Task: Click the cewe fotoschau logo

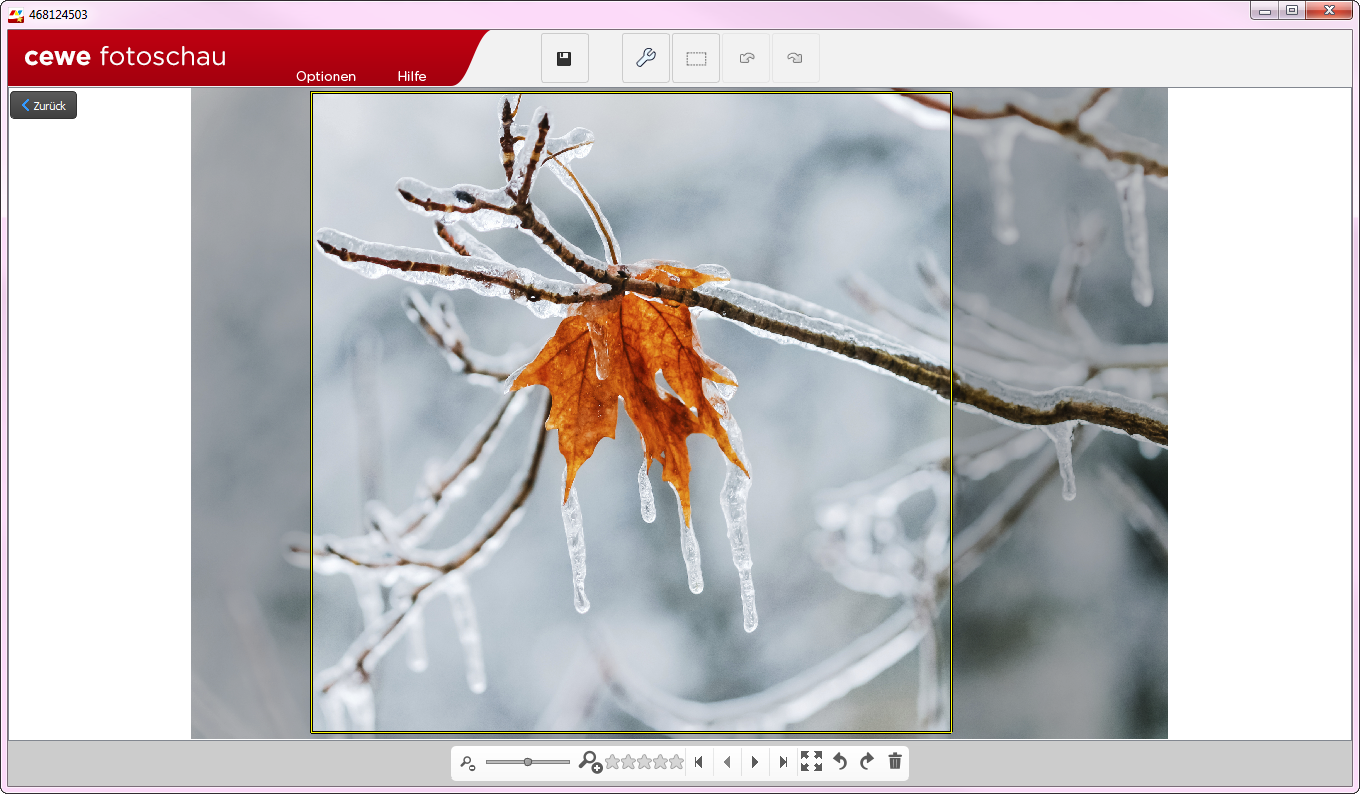Action: (x=125, y=57)
